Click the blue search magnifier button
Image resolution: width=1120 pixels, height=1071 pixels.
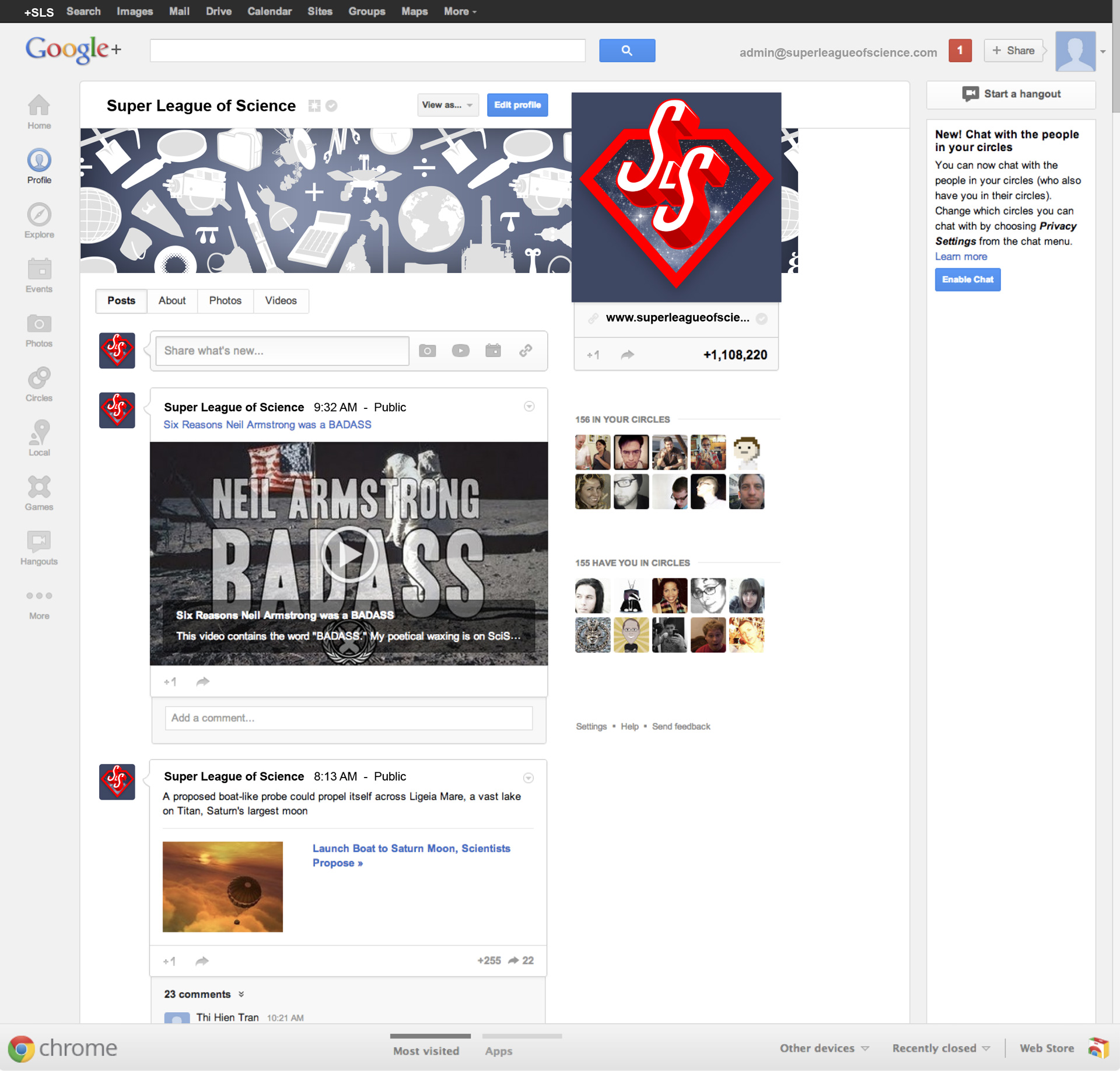(627, 51)
